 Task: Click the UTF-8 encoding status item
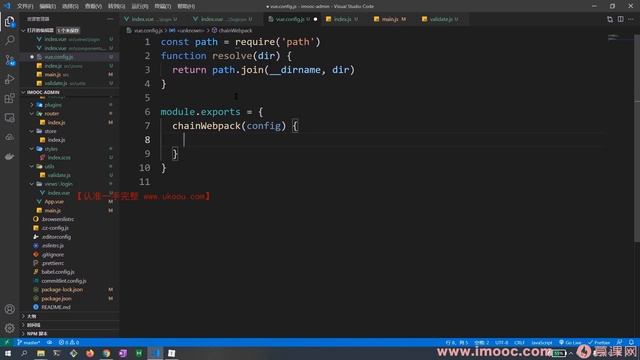pos(502,342)
